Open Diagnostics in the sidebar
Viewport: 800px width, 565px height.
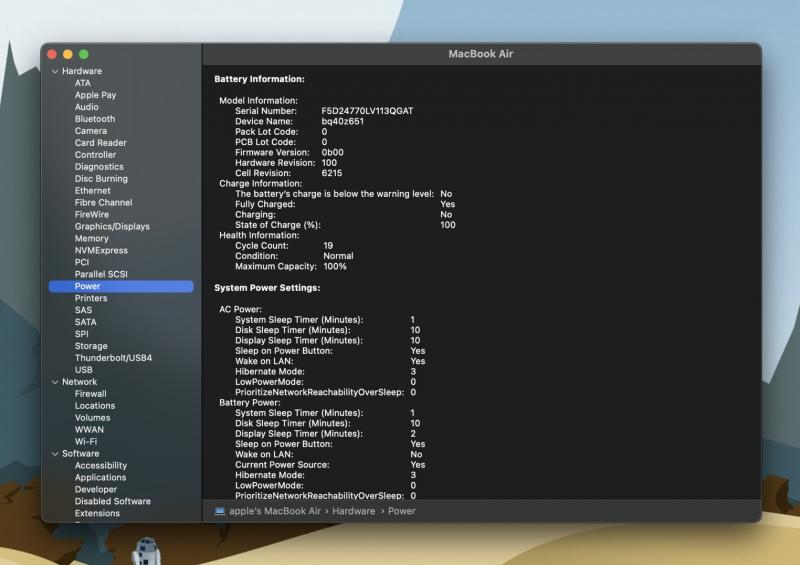(x=99, y=166)
